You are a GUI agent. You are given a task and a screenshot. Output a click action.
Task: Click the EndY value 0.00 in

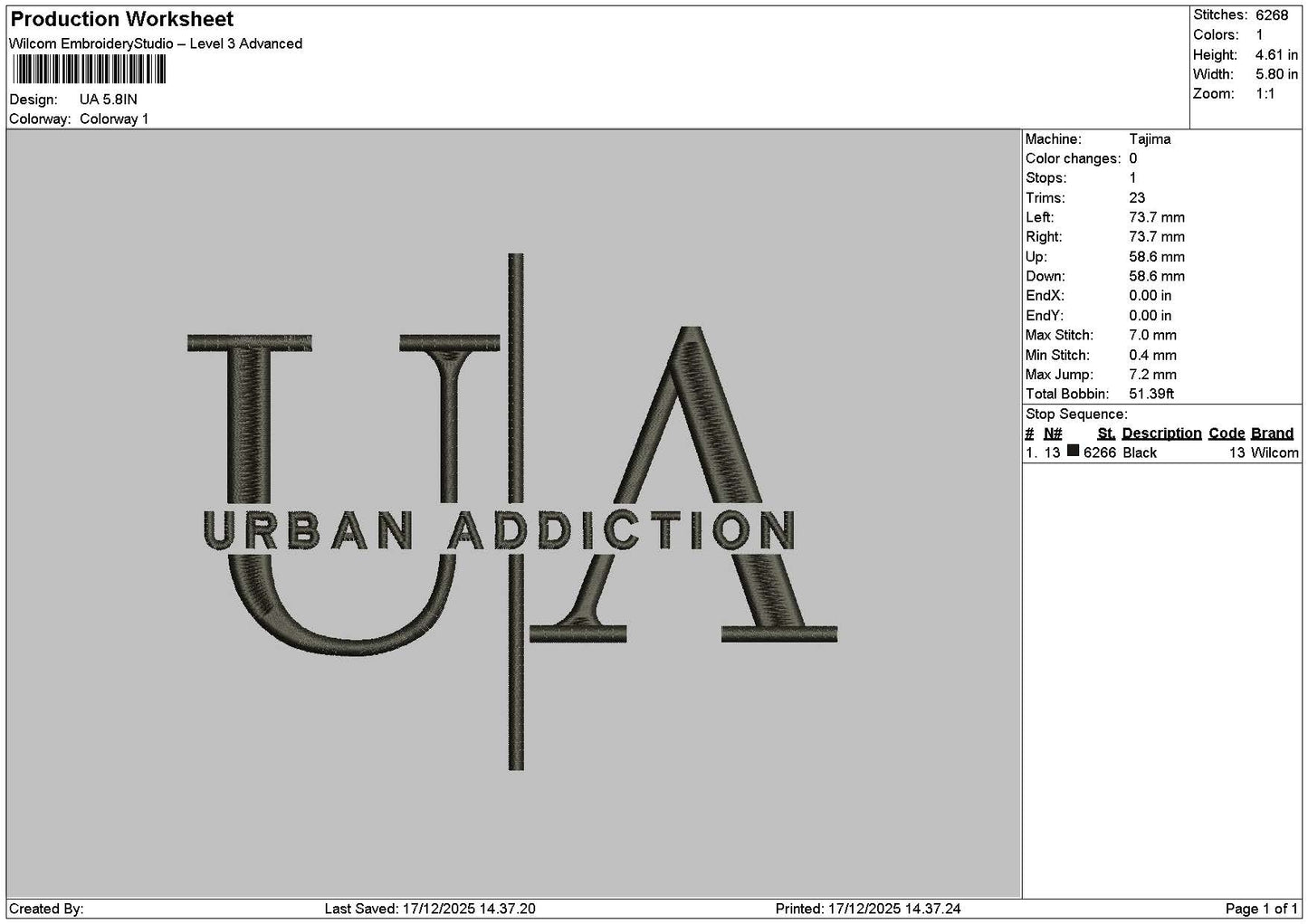tap(1150, 316)
